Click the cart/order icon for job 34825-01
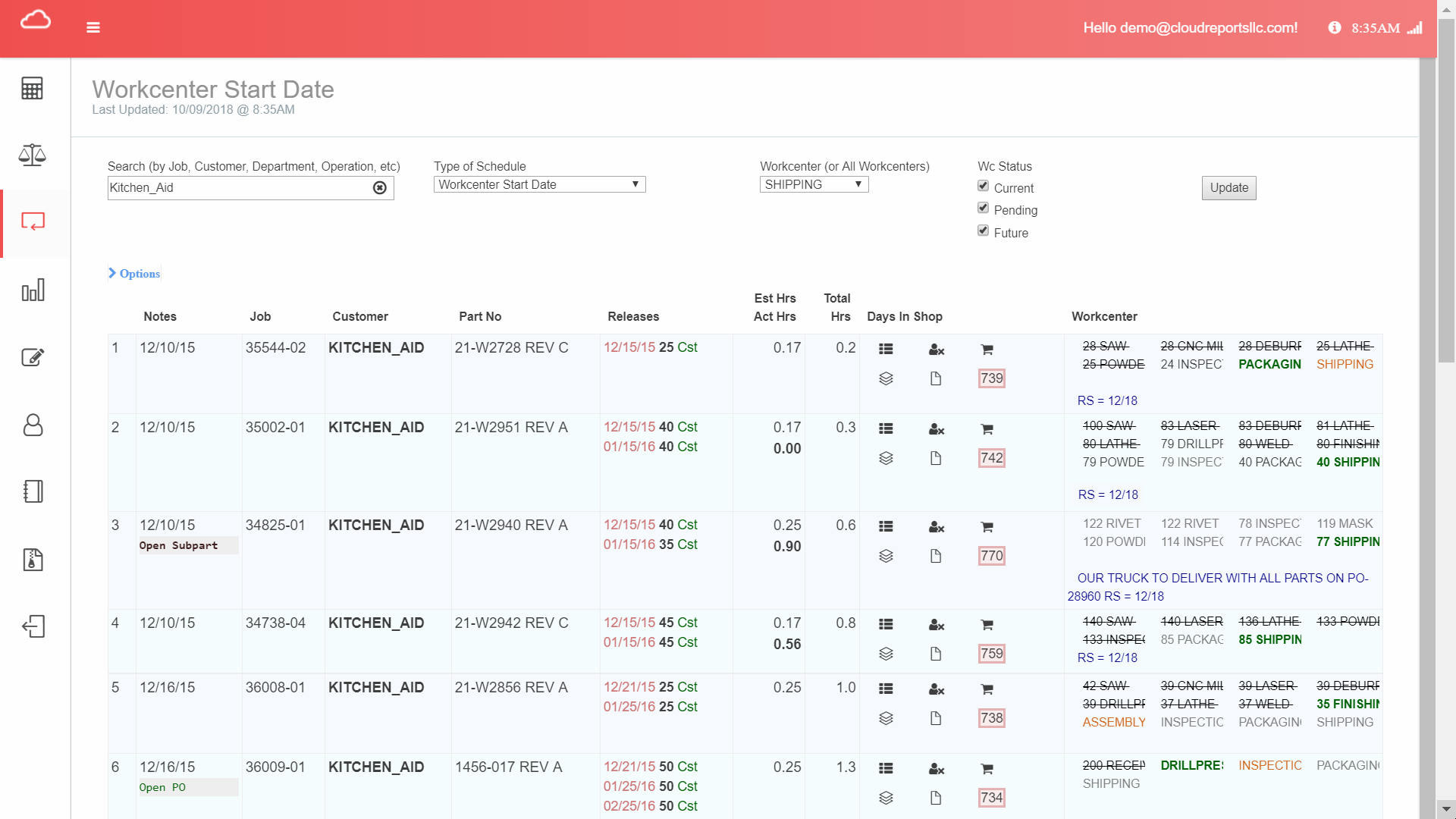The image size is (1456, 819). 986,526
